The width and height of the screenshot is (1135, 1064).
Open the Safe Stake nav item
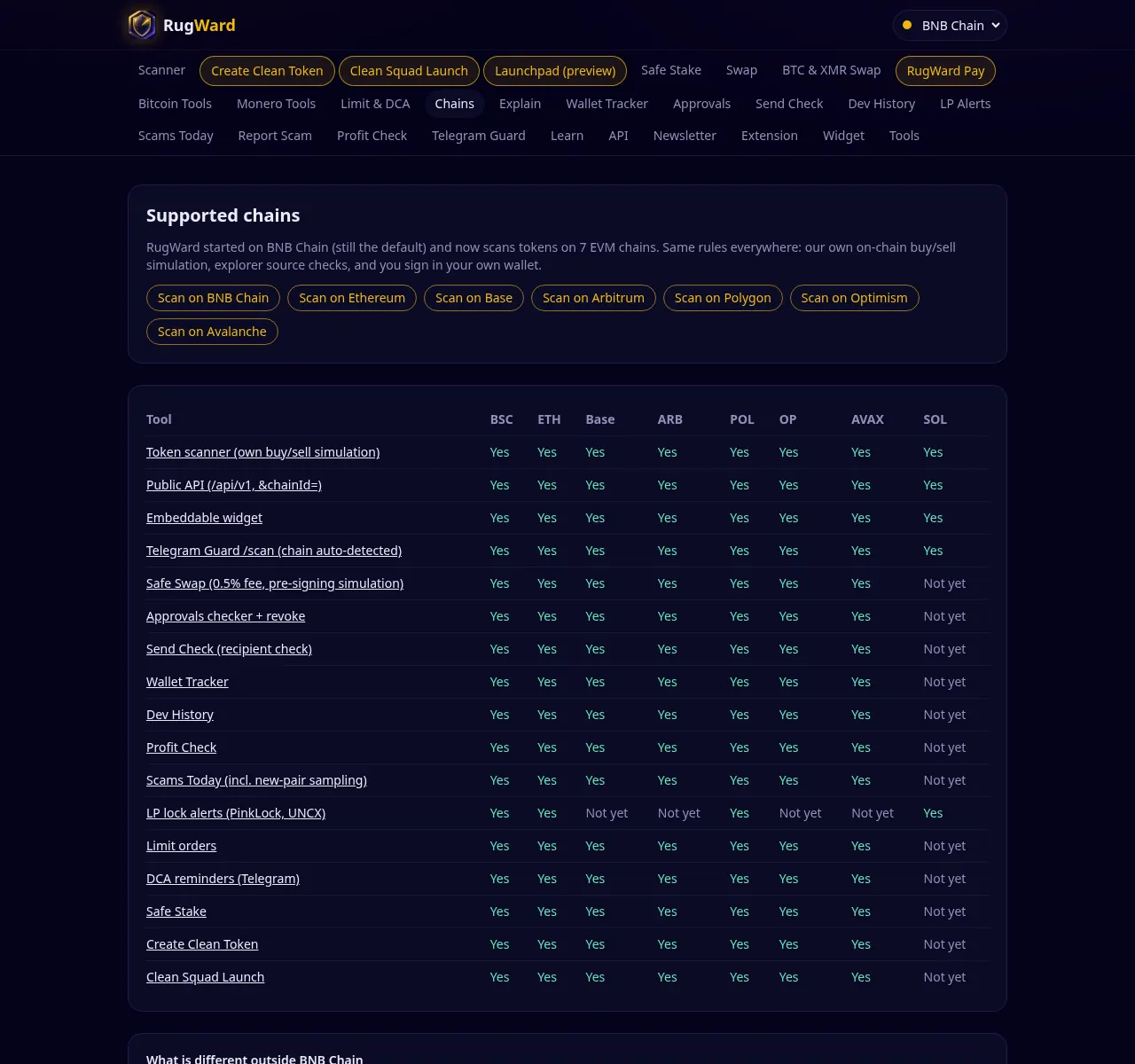(x=671, y=70)
